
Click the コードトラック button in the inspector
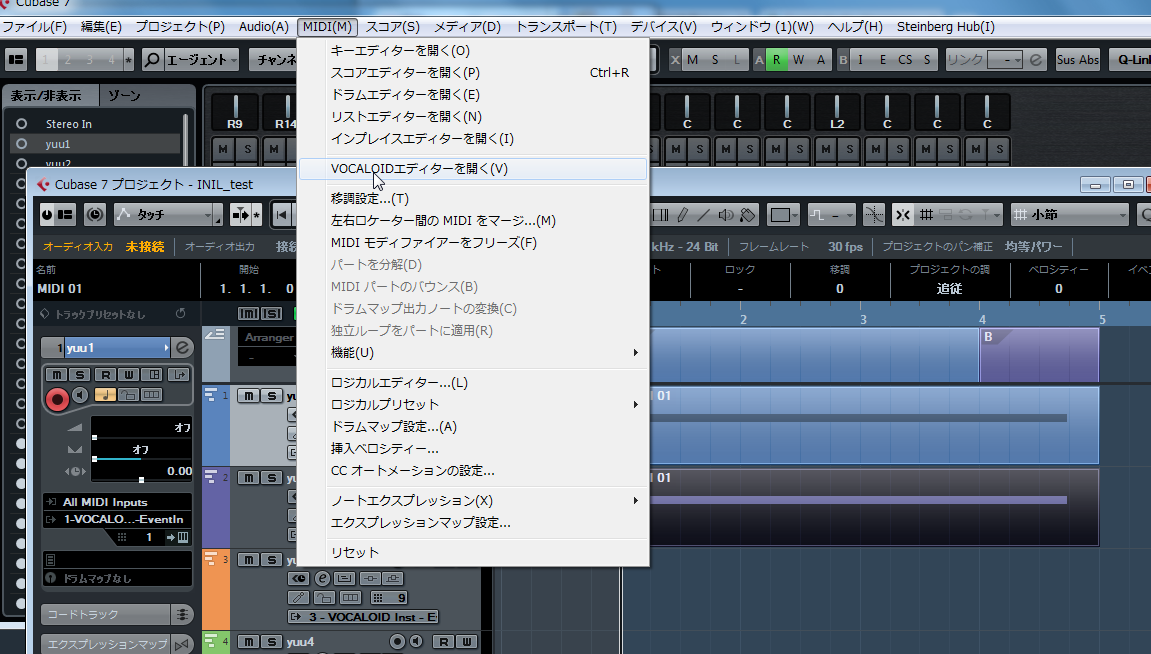click(x=106, y=614)
